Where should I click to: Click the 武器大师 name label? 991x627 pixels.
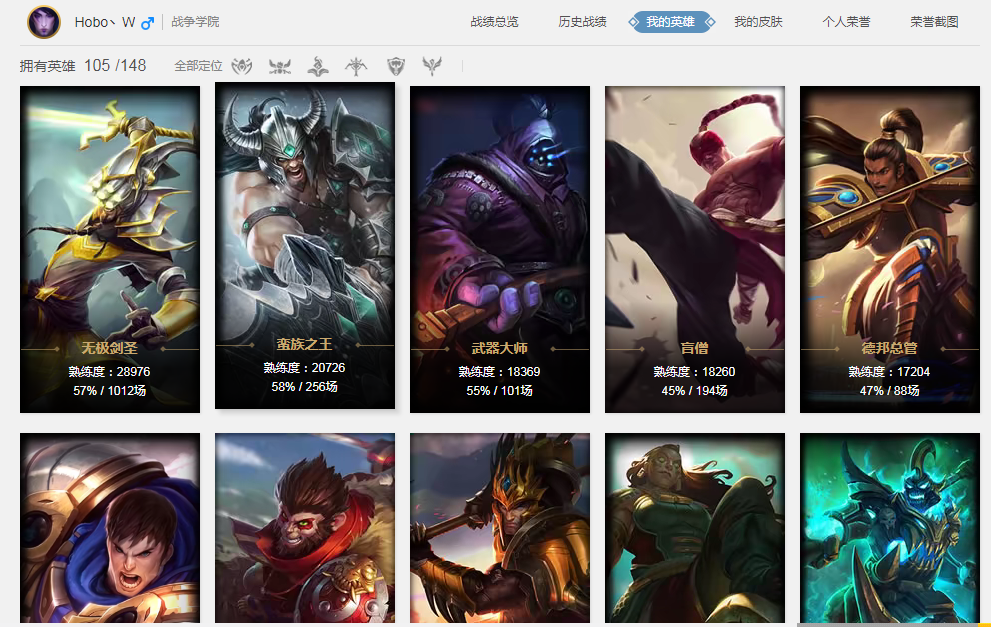(x=499, y=348)
